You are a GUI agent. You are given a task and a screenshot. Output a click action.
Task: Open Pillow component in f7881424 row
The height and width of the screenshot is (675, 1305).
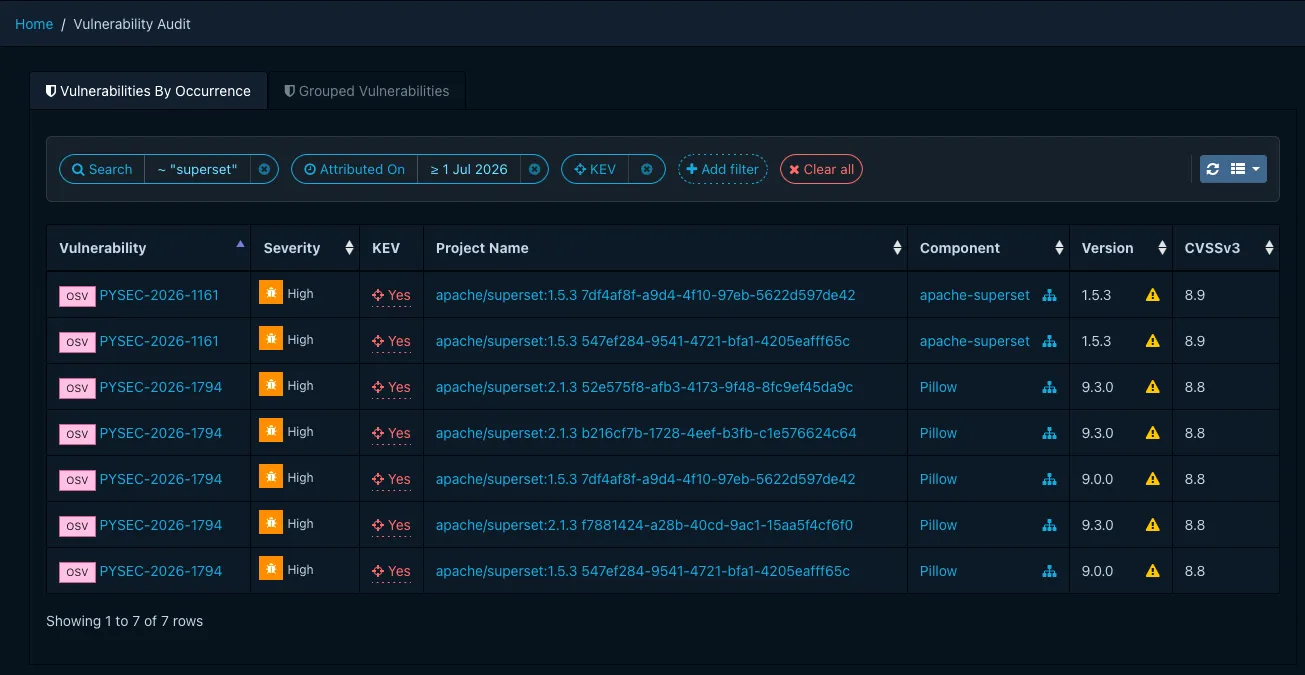point(938,525)
